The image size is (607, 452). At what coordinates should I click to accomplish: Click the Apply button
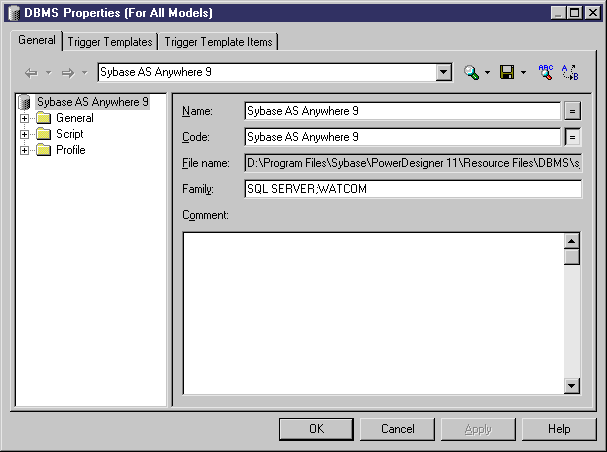pyautogui.click(x=478, y=429)
